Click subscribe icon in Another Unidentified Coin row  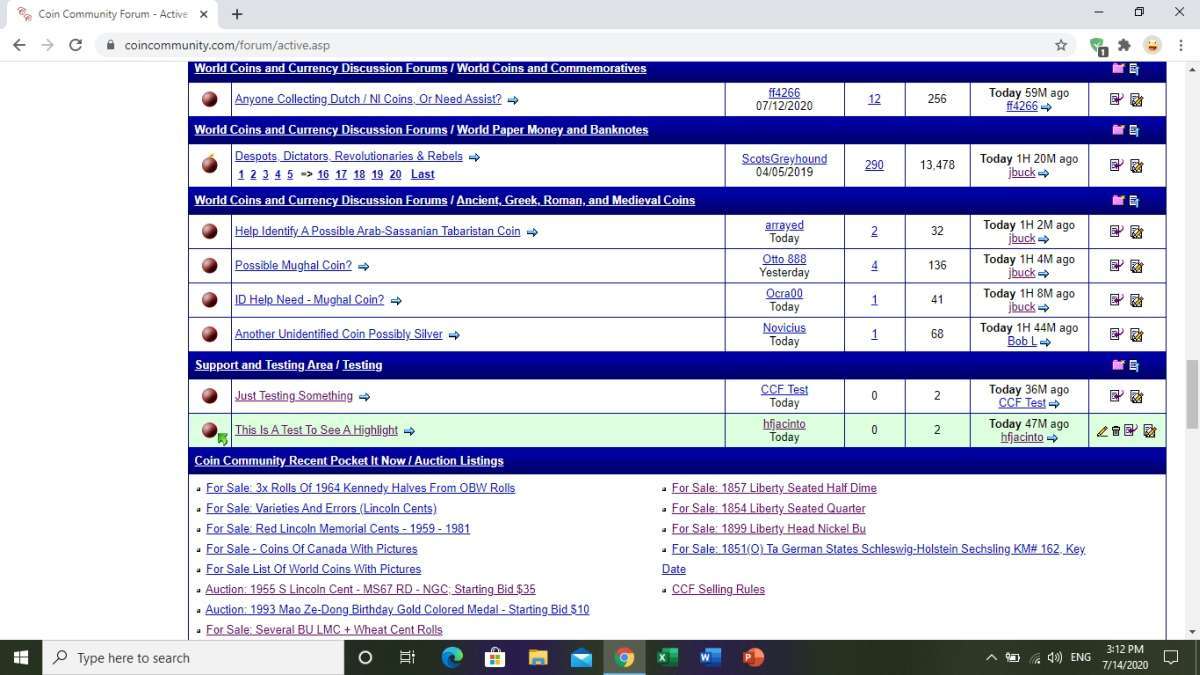1136,334
